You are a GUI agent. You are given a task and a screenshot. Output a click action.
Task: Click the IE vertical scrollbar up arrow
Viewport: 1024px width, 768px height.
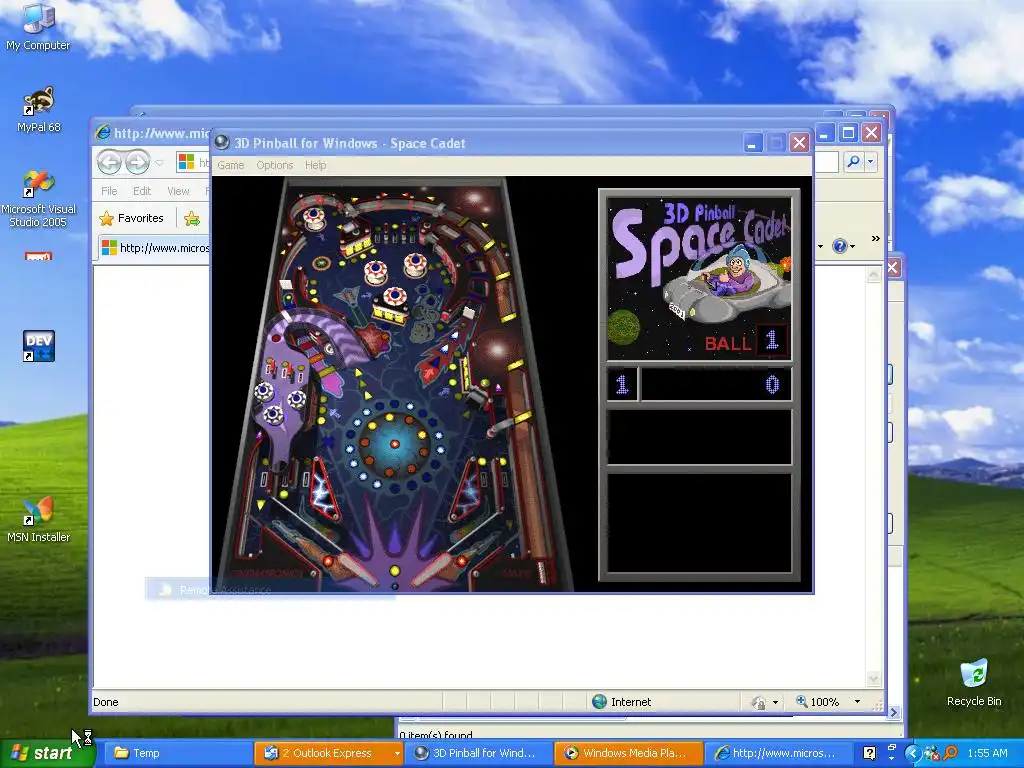873,276
